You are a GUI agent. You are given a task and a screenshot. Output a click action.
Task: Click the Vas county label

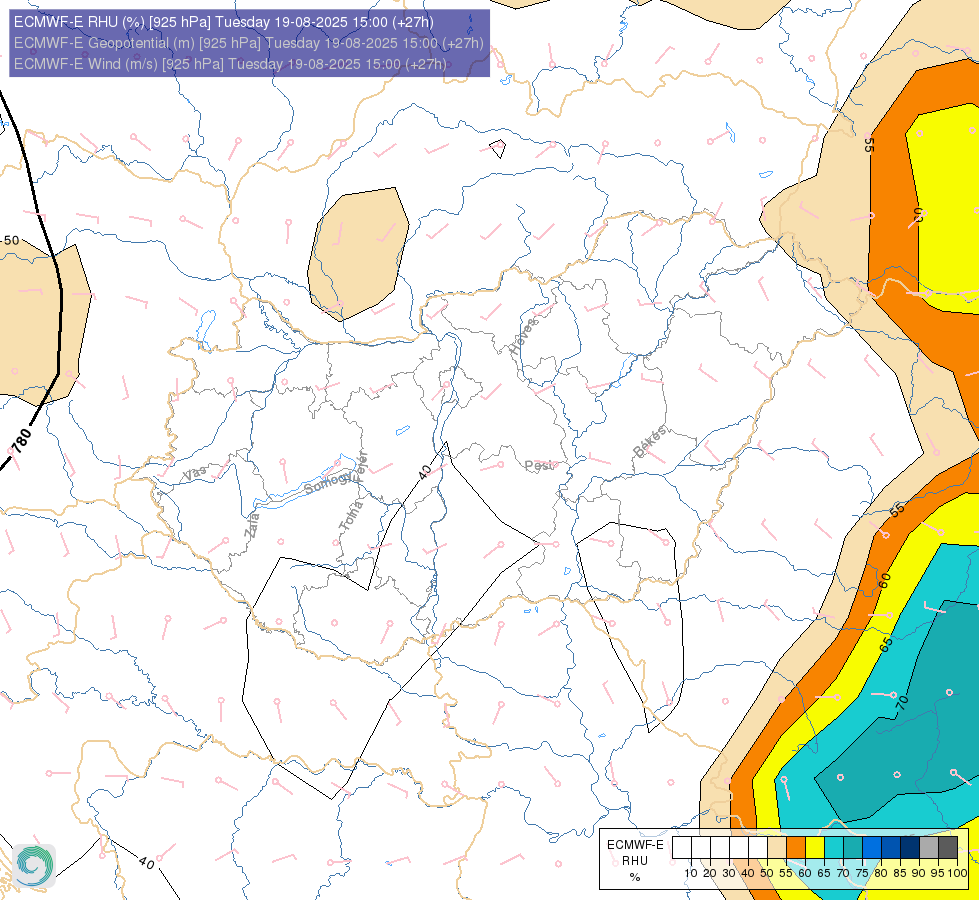[195, 473]
